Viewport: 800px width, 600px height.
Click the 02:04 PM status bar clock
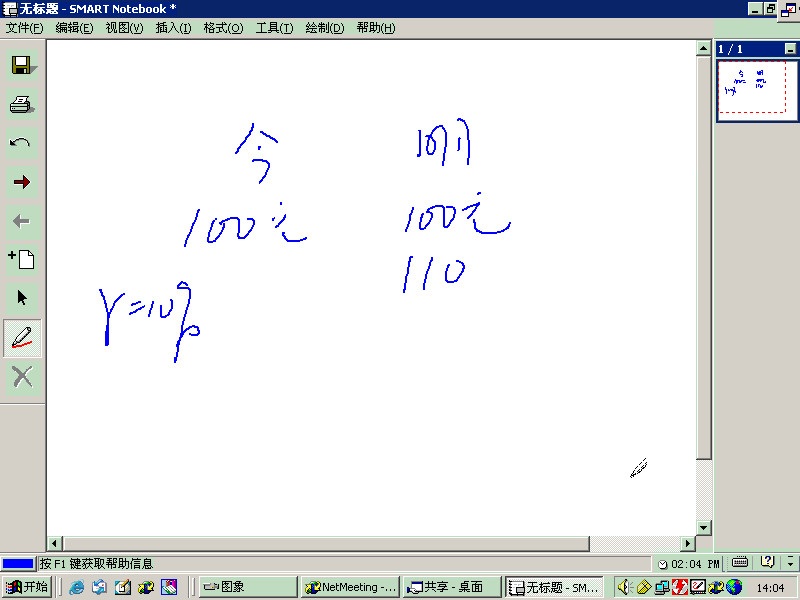[x=689, y=564]
